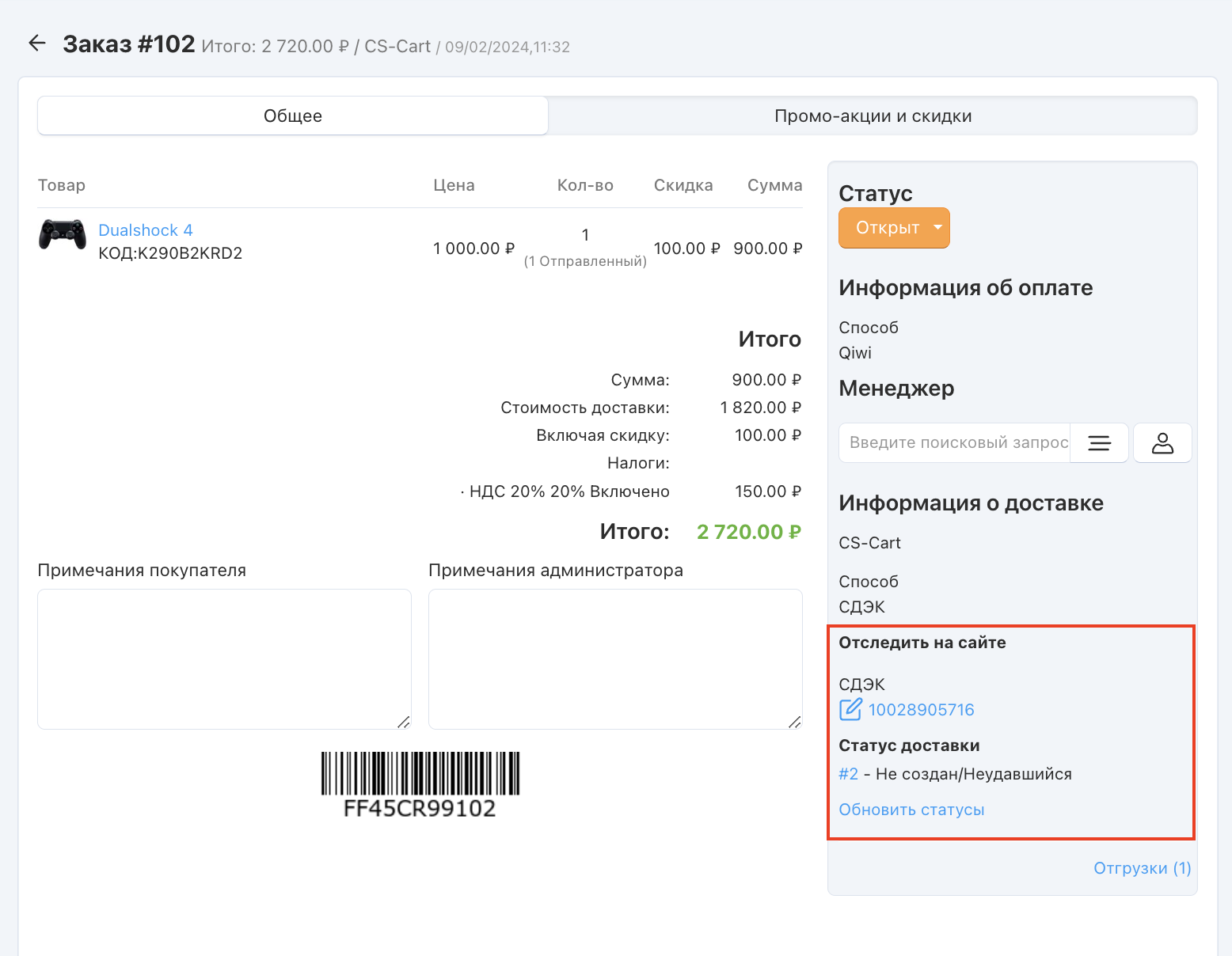Open the Промо-акции и скидки tab
The width and height of the screenshot is (1232, 956).
tap(873, 116)
